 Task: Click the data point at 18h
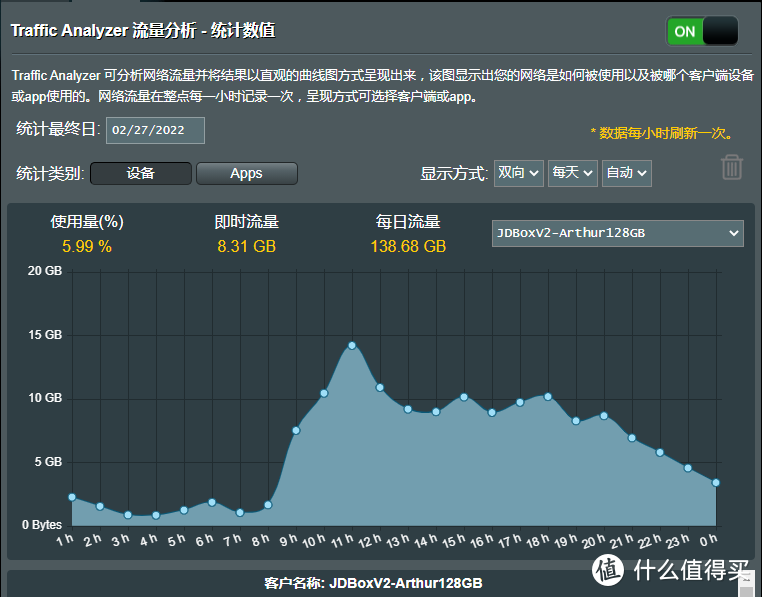[x=548, y=396]
